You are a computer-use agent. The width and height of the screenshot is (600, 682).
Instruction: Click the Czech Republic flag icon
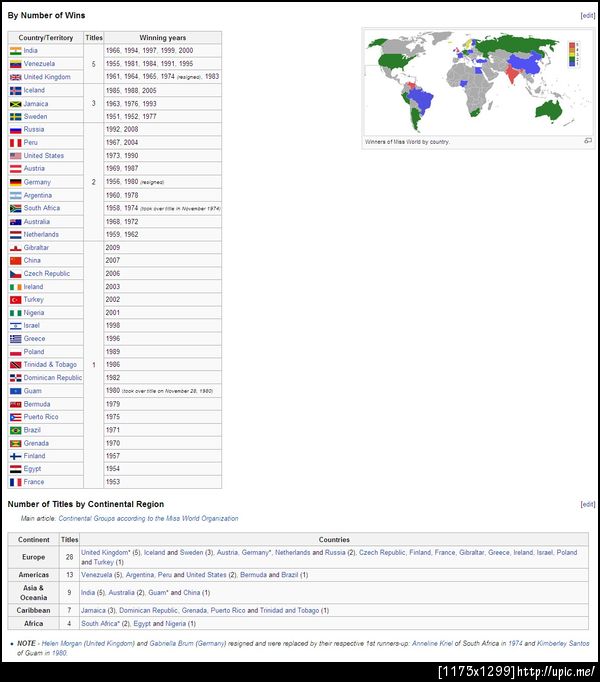click(x=16, y=274)
